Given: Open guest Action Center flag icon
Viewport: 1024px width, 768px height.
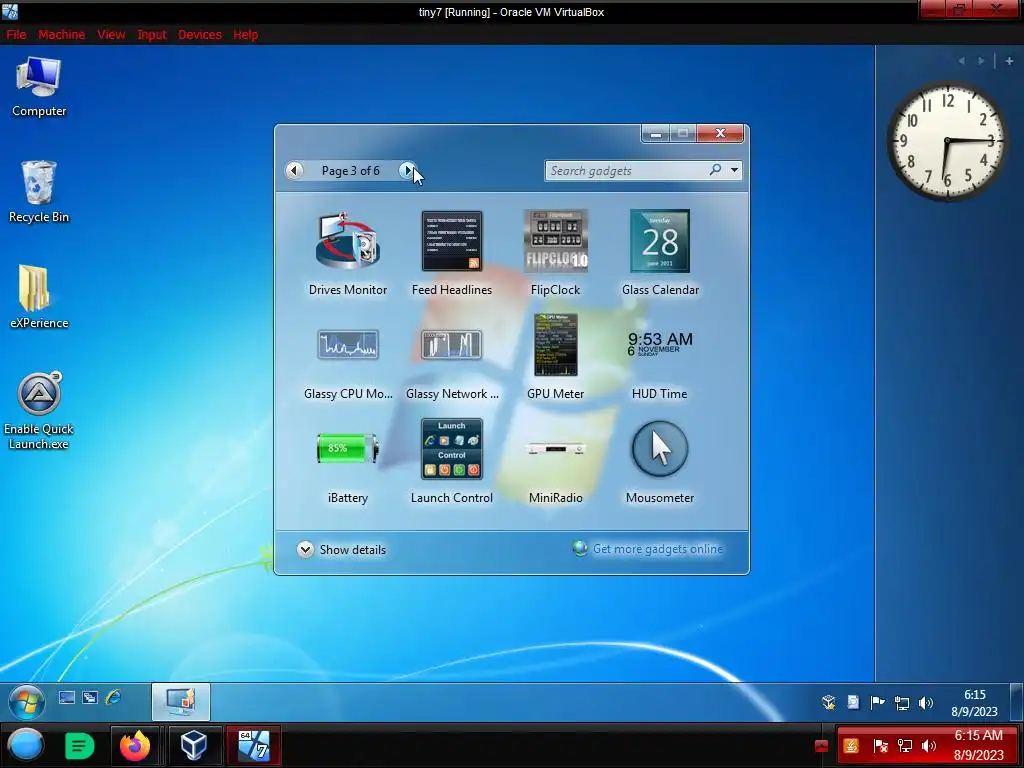Looking at the screenshot, I should click(x=877, y=703).
